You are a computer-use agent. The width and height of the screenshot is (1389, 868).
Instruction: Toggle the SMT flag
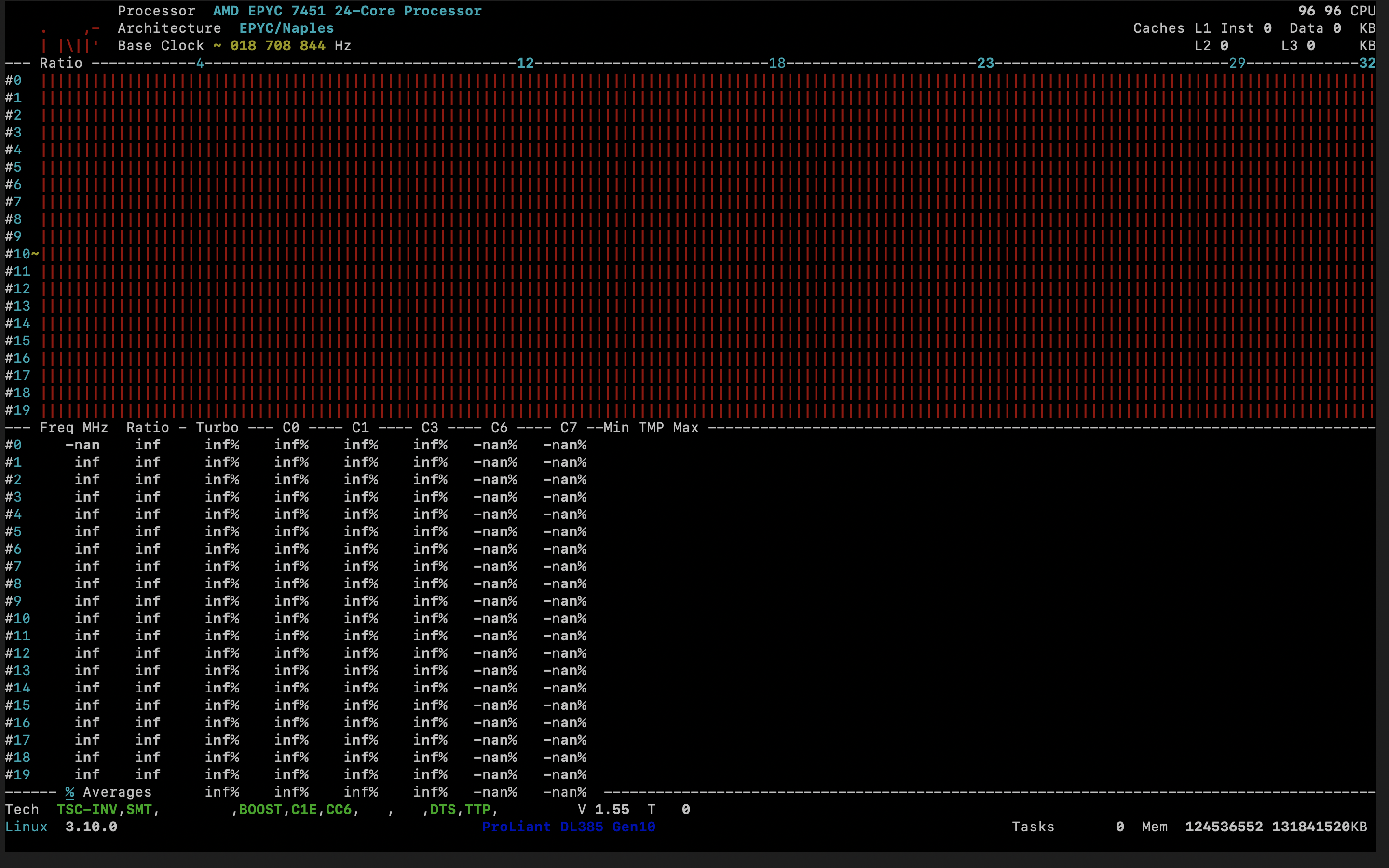(x=140, y=810)
